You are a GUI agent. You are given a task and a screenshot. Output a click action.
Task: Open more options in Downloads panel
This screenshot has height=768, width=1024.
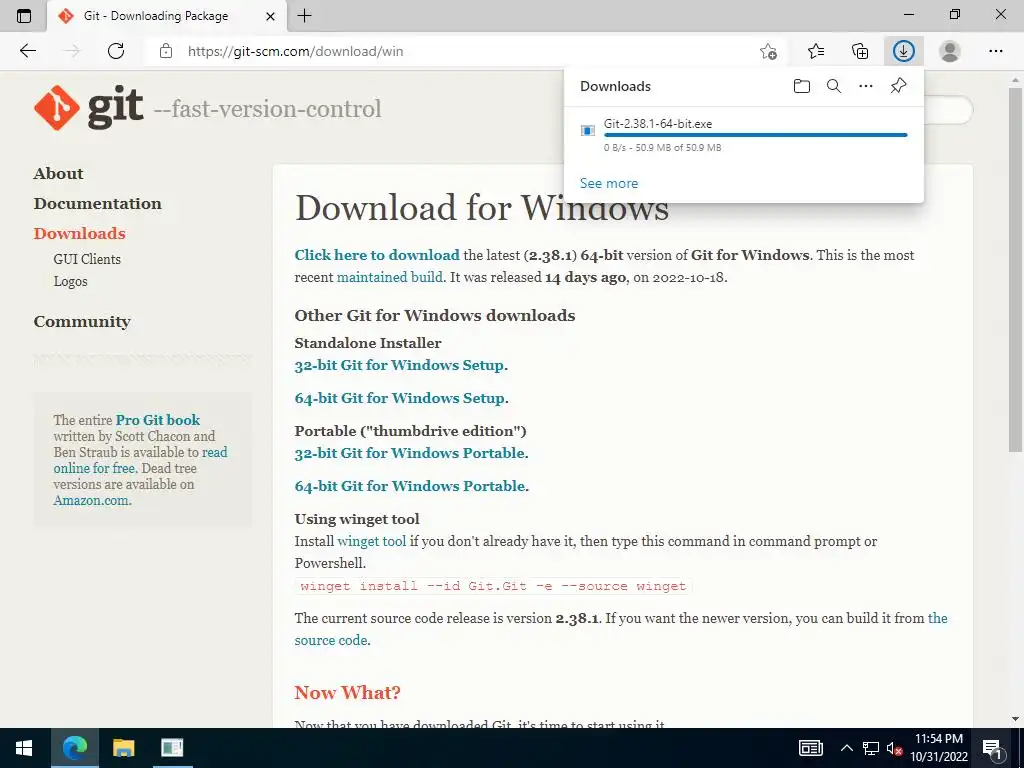coord(866,86)
